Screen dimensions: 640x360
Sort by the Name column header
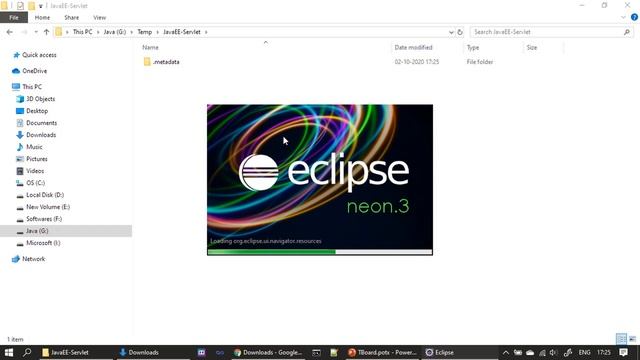tap(150, 47)
